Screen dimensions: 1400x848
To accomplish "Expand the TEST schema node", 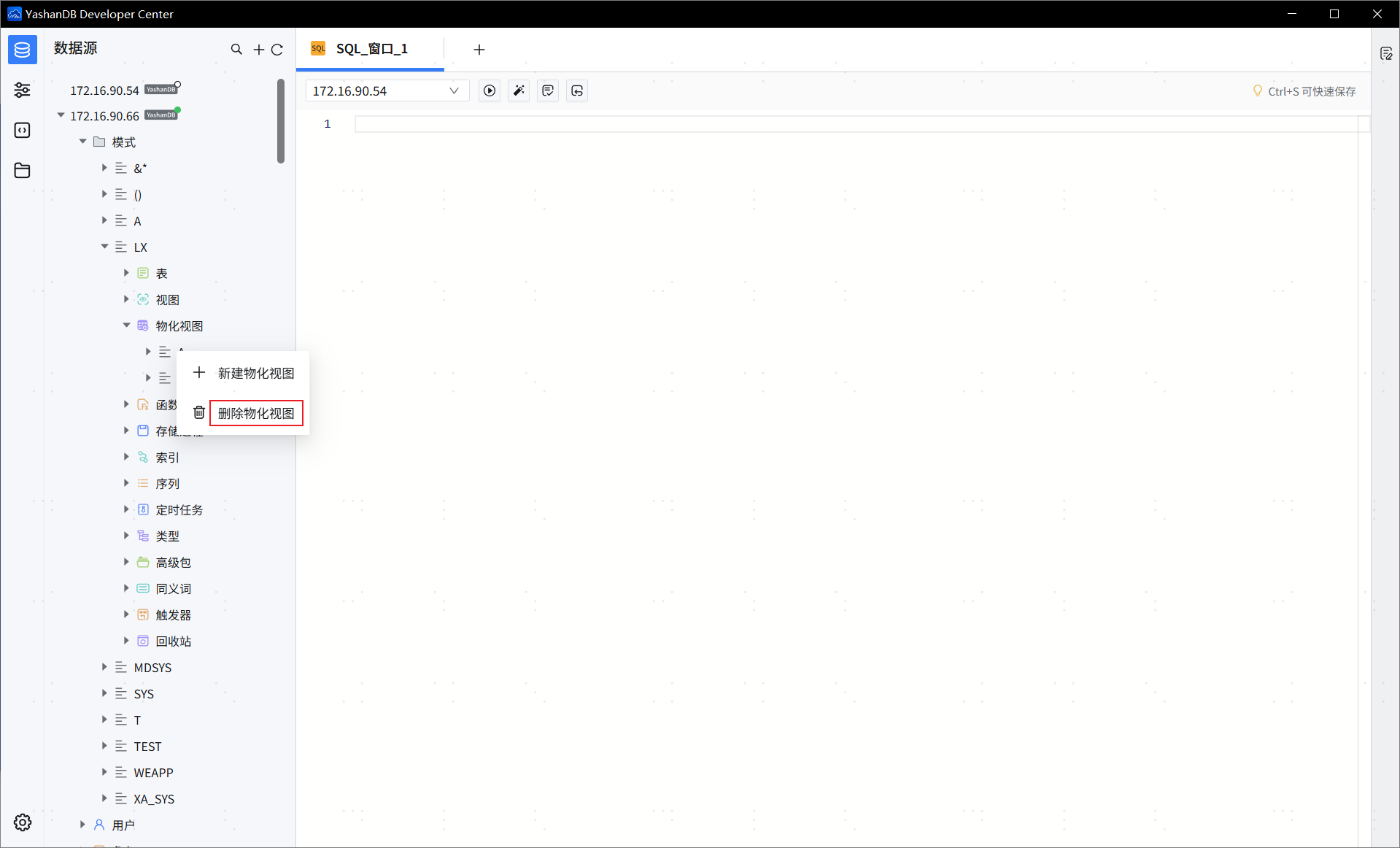I will 104,746.
